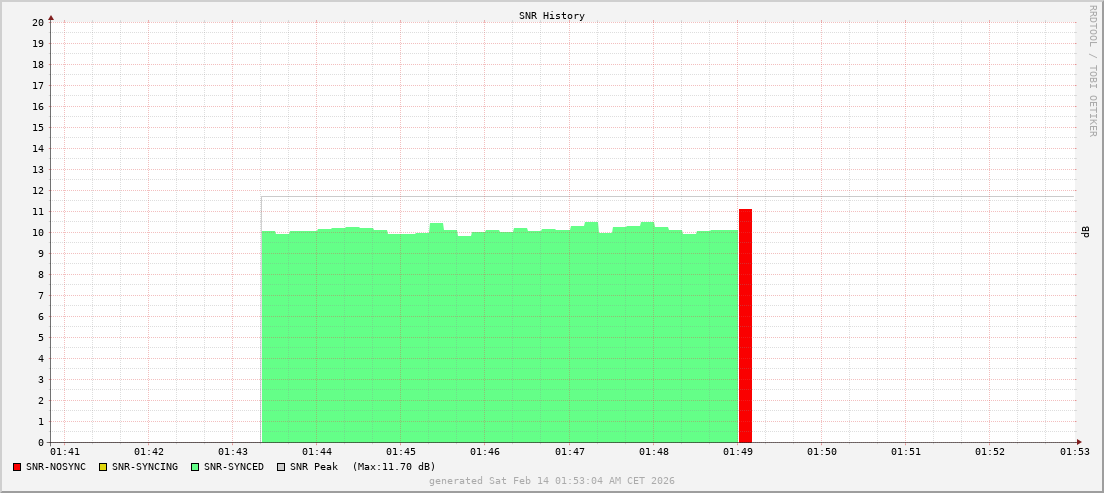Click the 01:41 time axis label
1104x493 pixels.
[64, 452]
